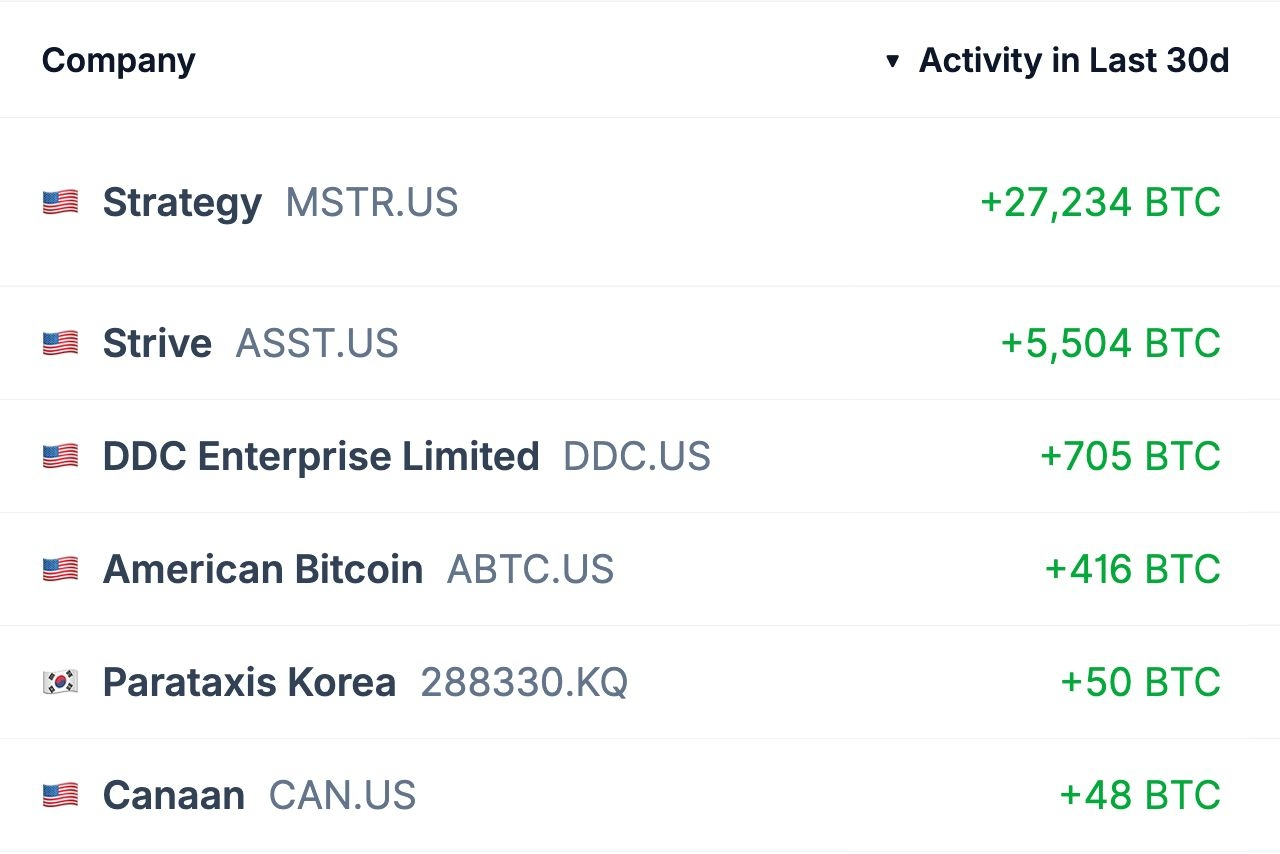The width and height of the screenshot is (1280, 854).
Task: Click the flag next to DDC Enterprise Limited
Action: click(60, 457)
